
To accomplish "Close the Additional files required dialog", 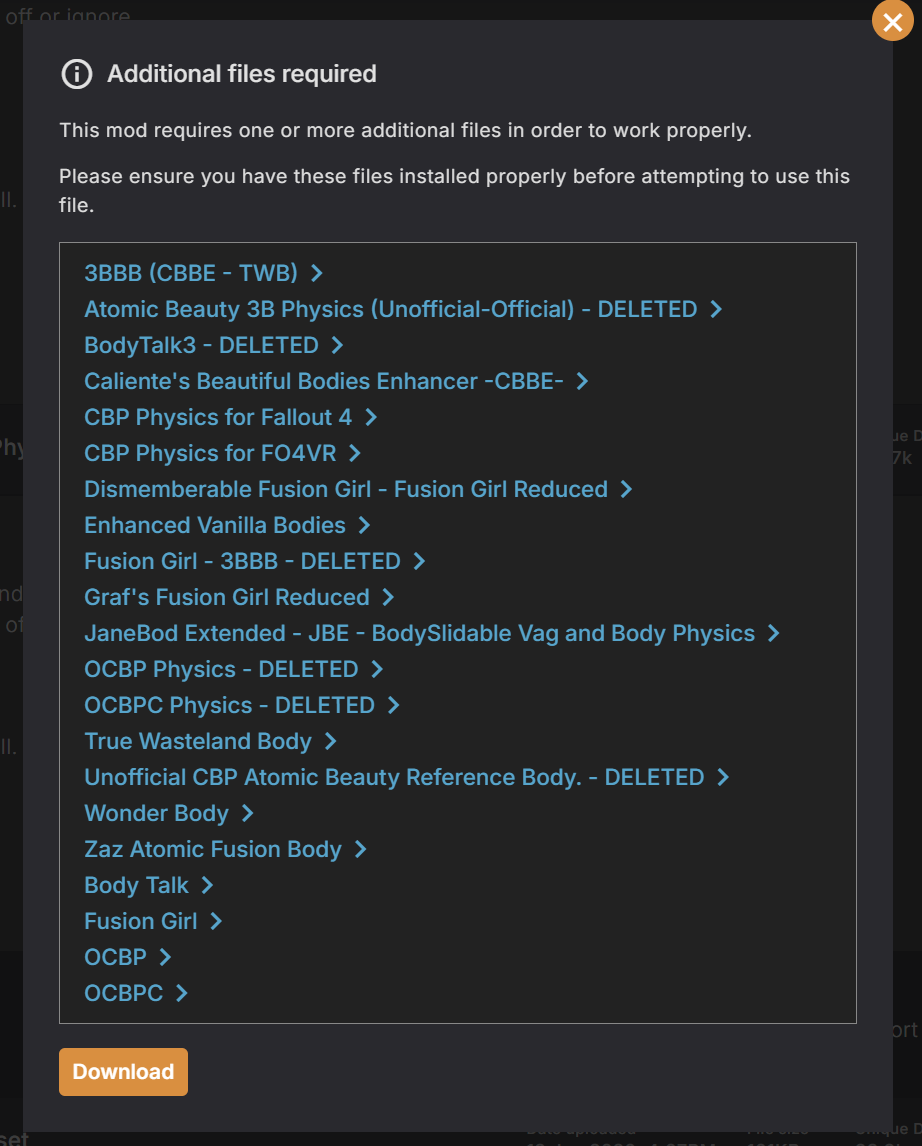I will (x=892, y=22).
